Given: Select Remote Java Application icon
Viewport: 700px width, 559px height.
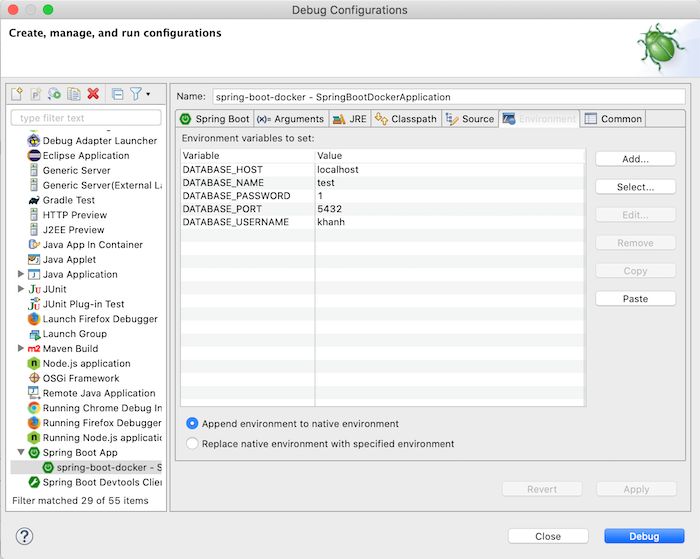Looking at the screenshot, I should 34,393.
